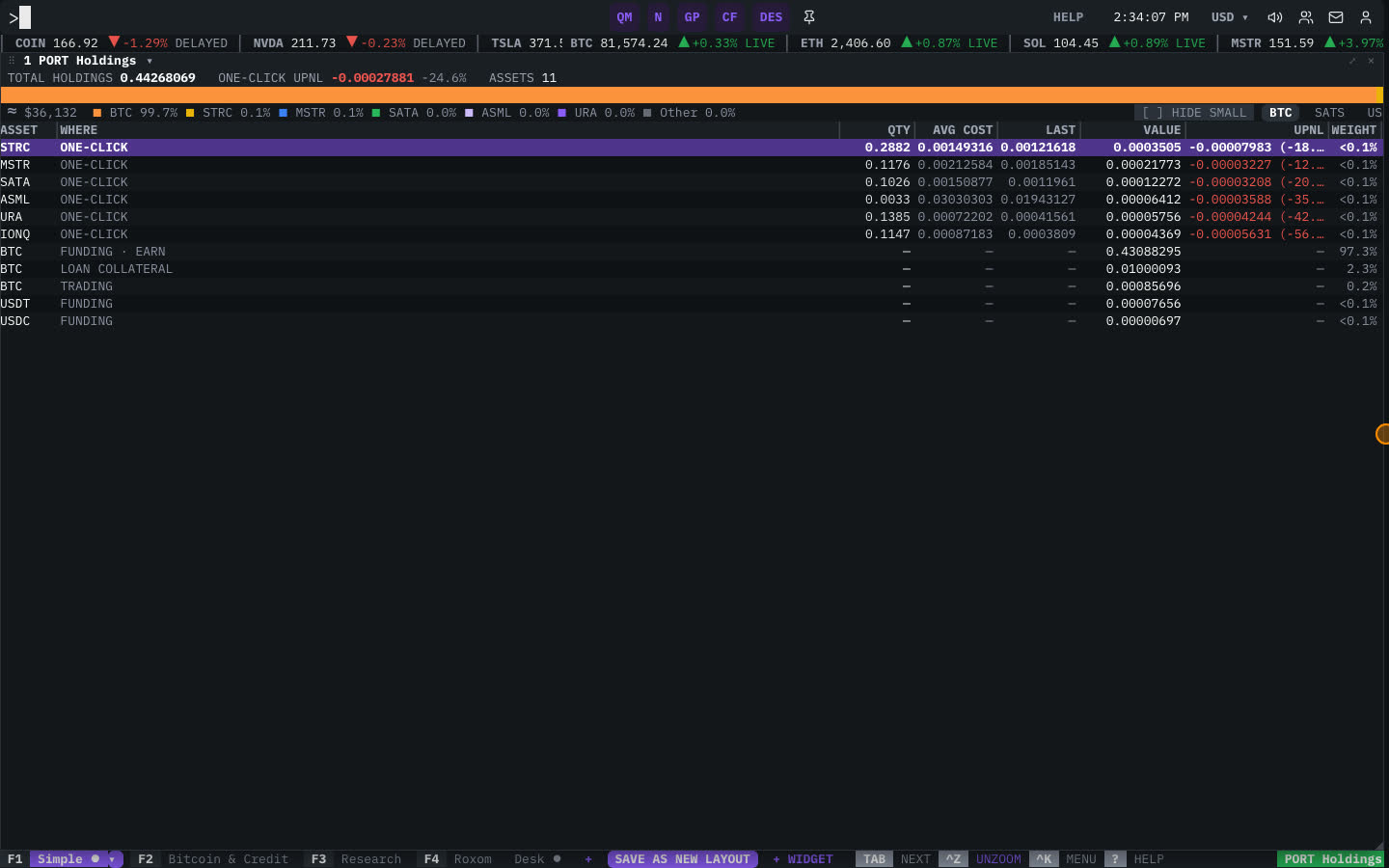Toggle sound with the speaker icon
Screen dimensions: 1389x868
(x=1274, y=17)
